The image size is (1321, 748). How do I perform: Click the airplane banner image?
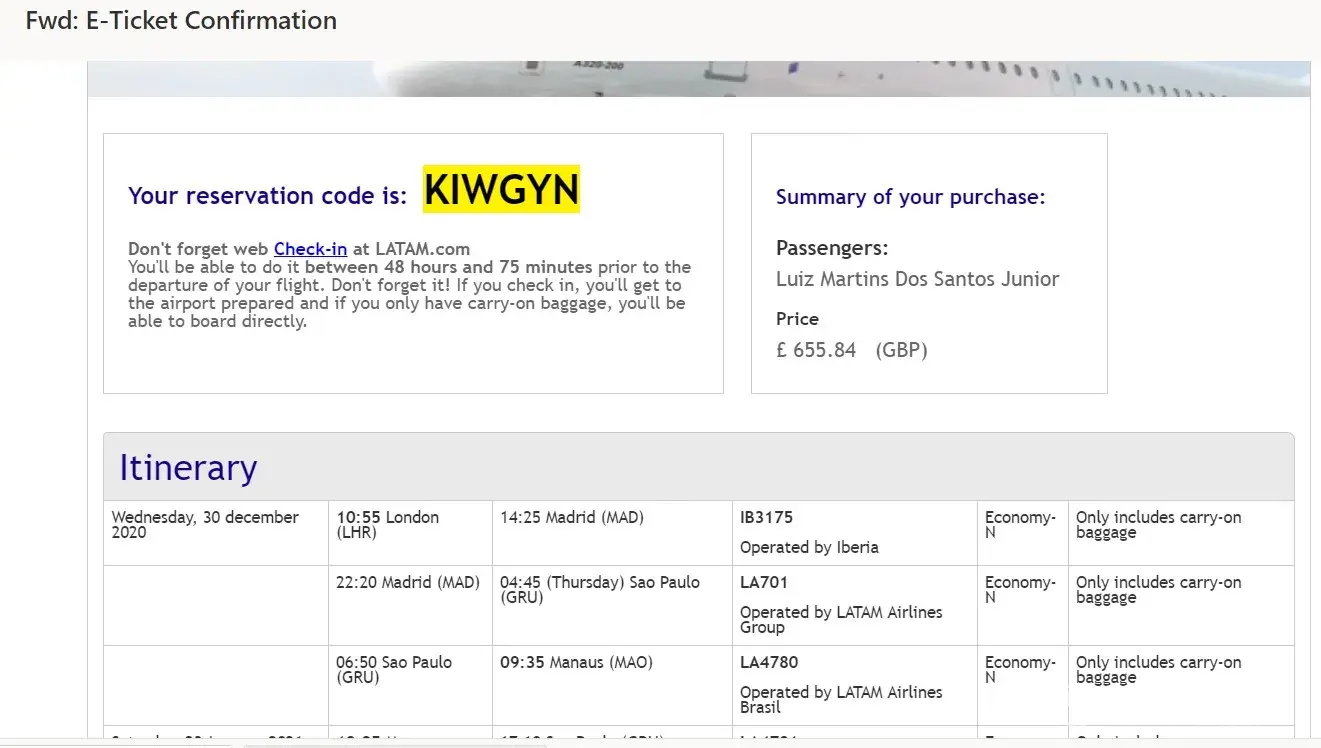[x=698, y=79]
